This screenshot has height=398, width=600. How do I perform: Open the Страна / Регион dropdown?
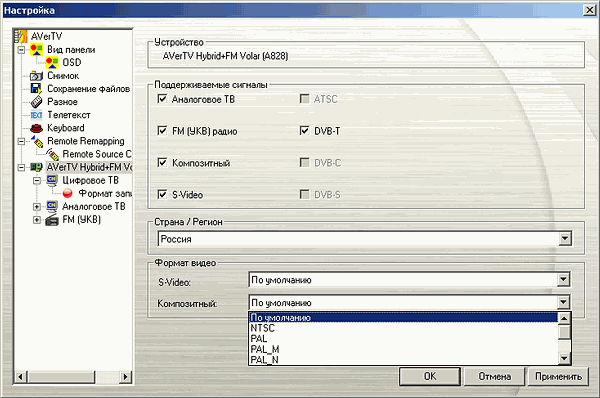point(565,239)
